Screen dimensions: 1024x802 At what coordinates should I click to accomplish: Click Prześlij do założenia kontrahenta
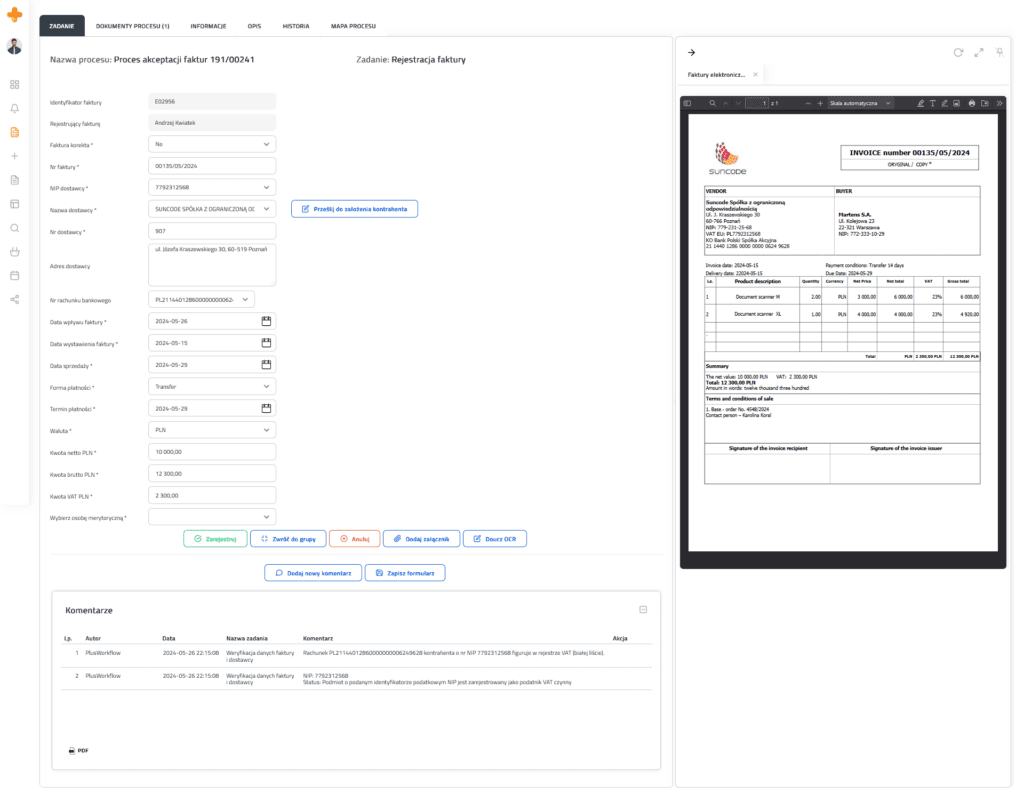354,209
